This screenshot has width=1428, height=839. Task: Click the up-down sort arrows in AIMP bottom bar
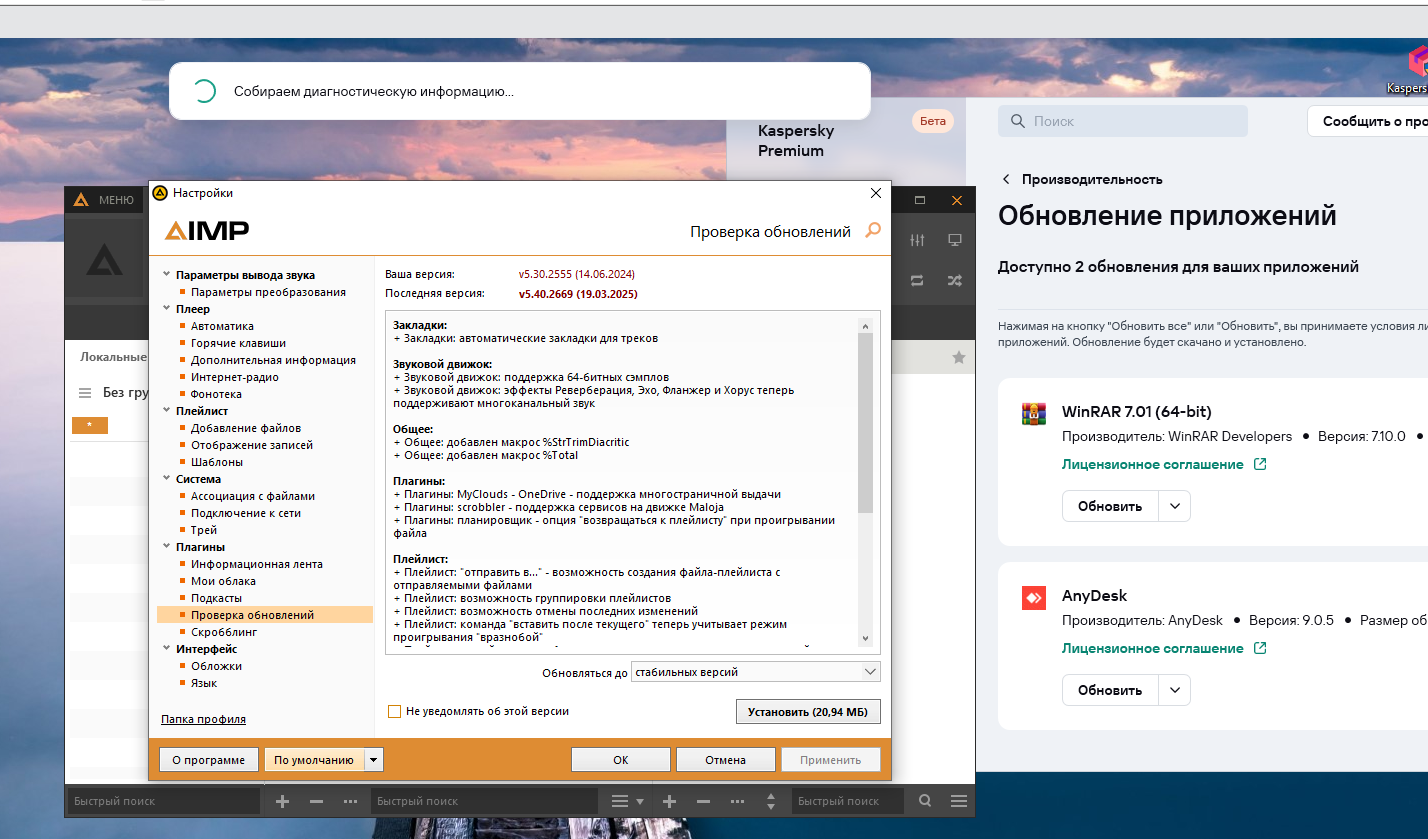coord(771,801)
